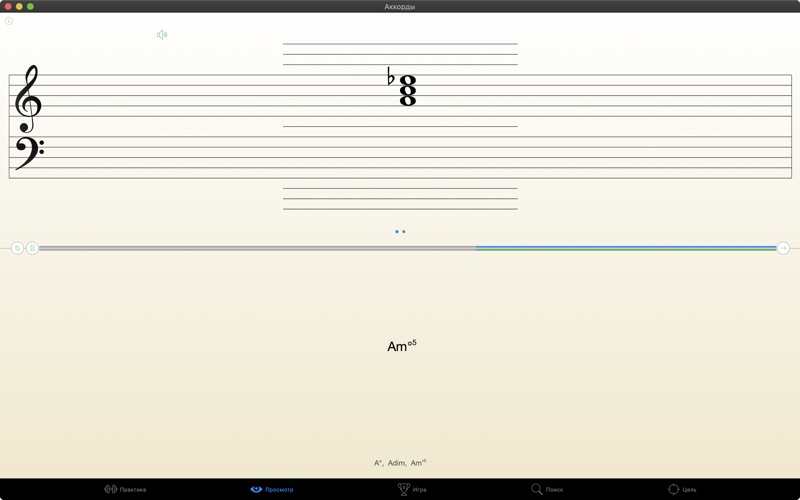Click the treble clef symbol
Viewport: 800px width, 500px height.
28,98
